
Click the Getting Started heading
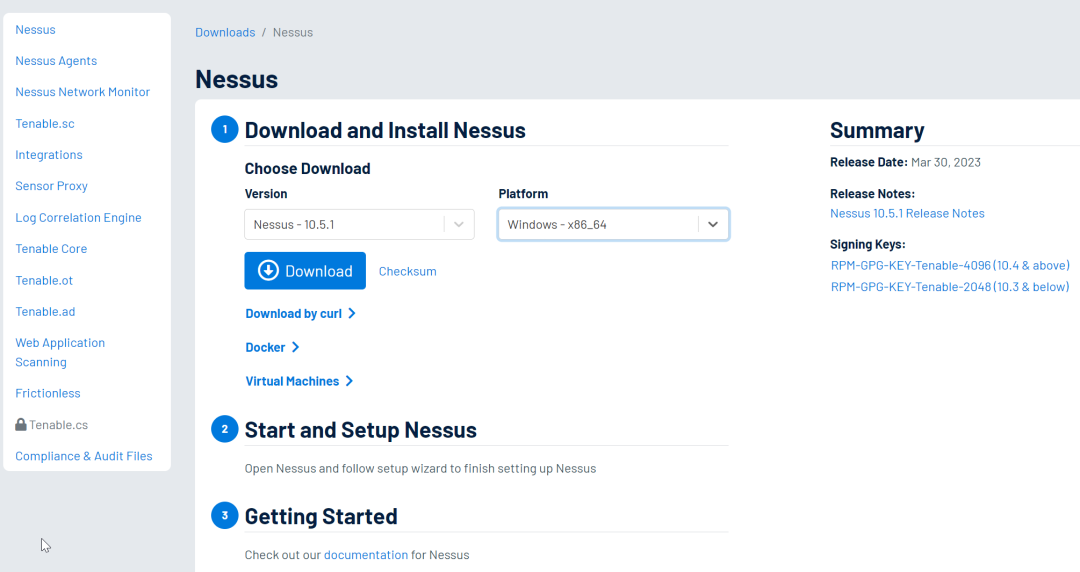(321, 516)
